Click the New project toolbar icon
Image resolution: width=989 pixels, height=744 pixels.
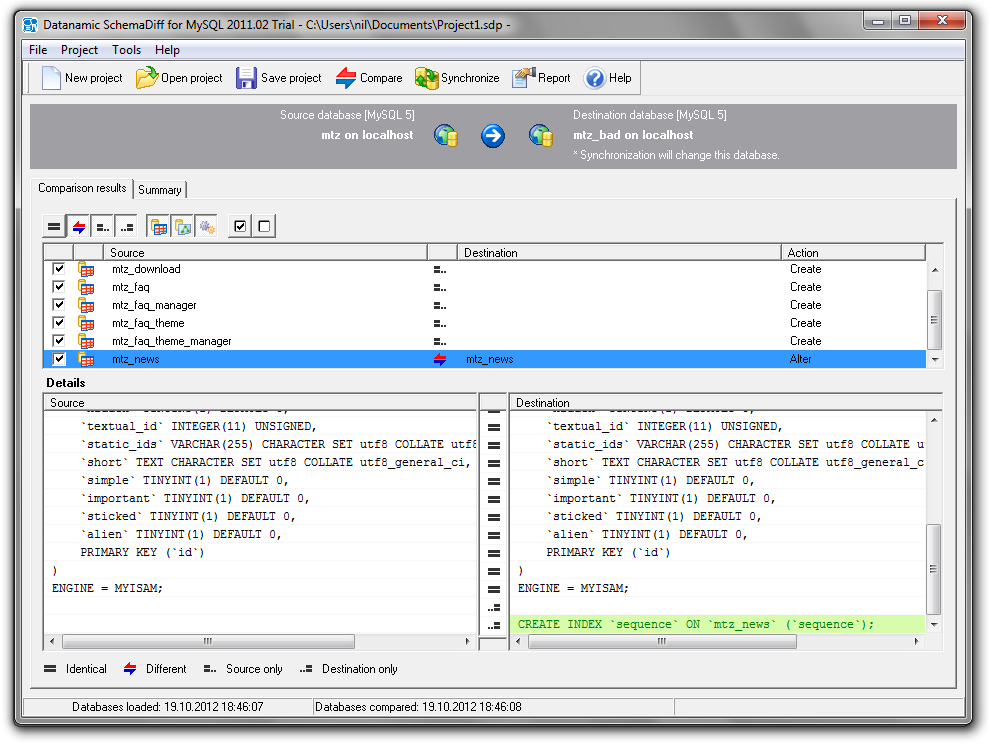coord(50,78)
